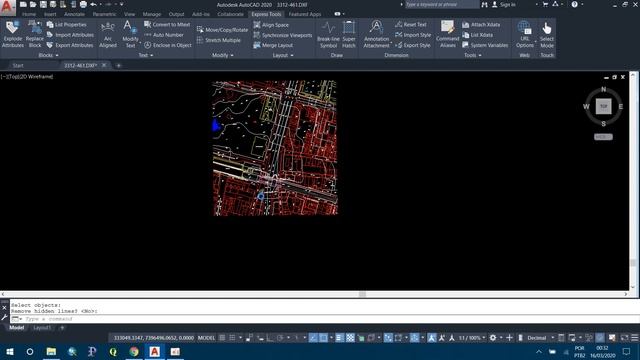Viewport: 640px width, 360px height.
Task: Click Attach Xdata tool
Action: coord(481,24)
